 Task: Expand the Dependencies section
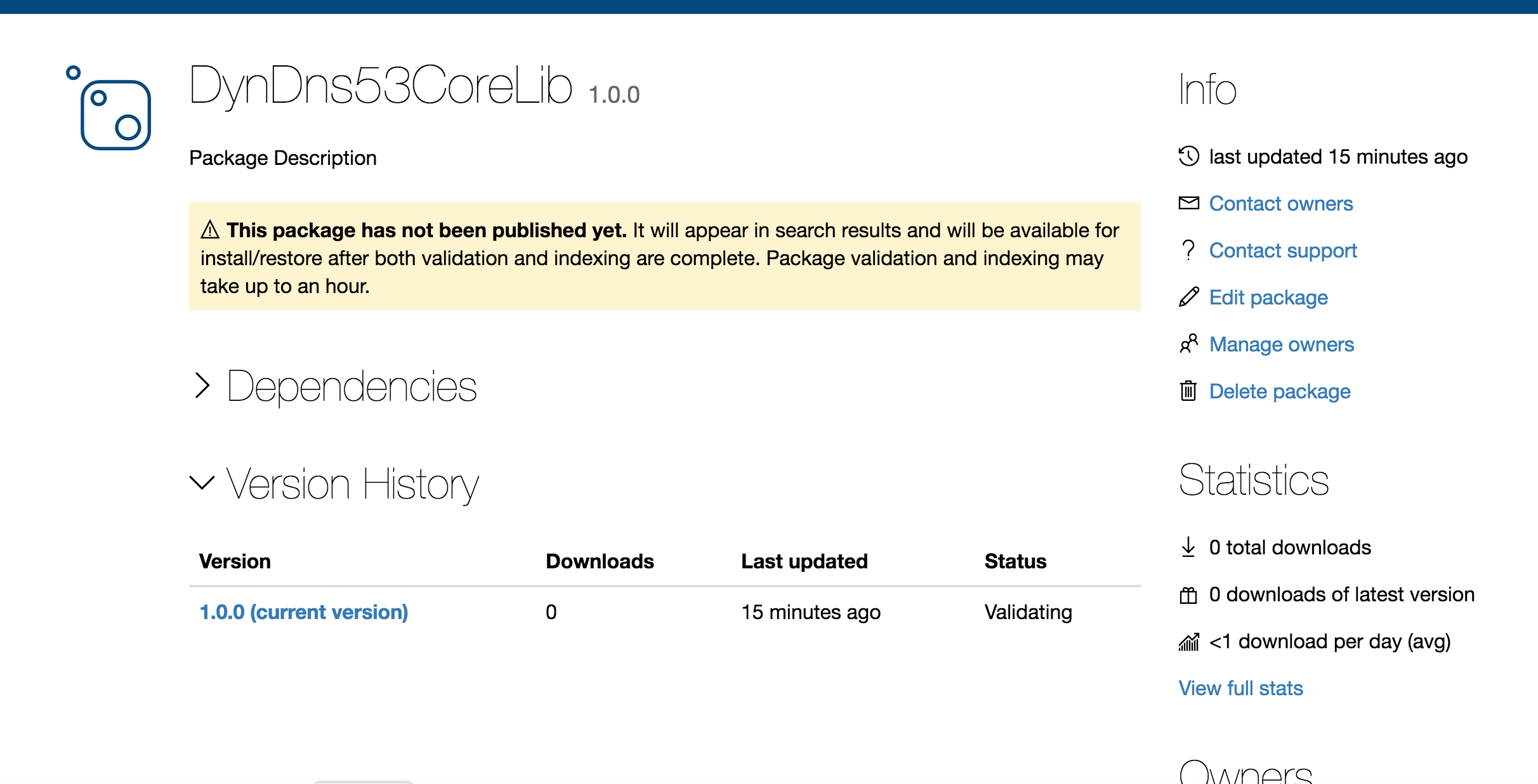coord(351,386)
